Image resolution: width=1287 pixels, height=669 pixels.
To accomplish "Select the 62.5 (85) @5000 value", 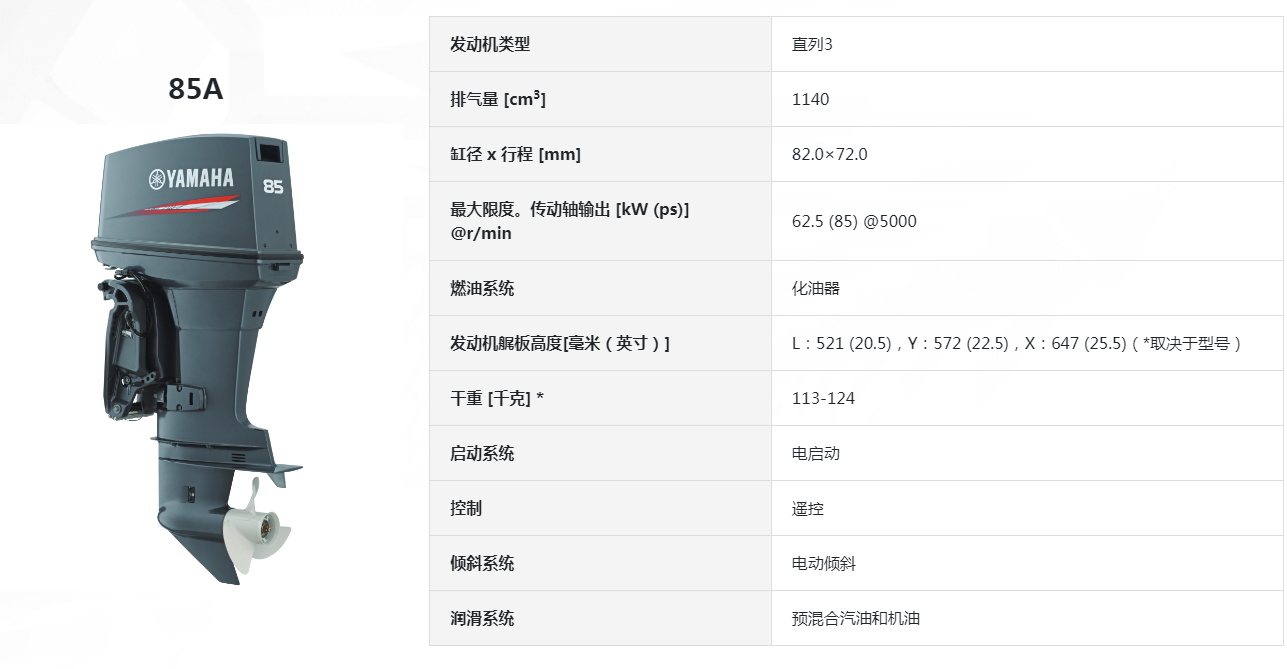I will [x=853, y=221].
